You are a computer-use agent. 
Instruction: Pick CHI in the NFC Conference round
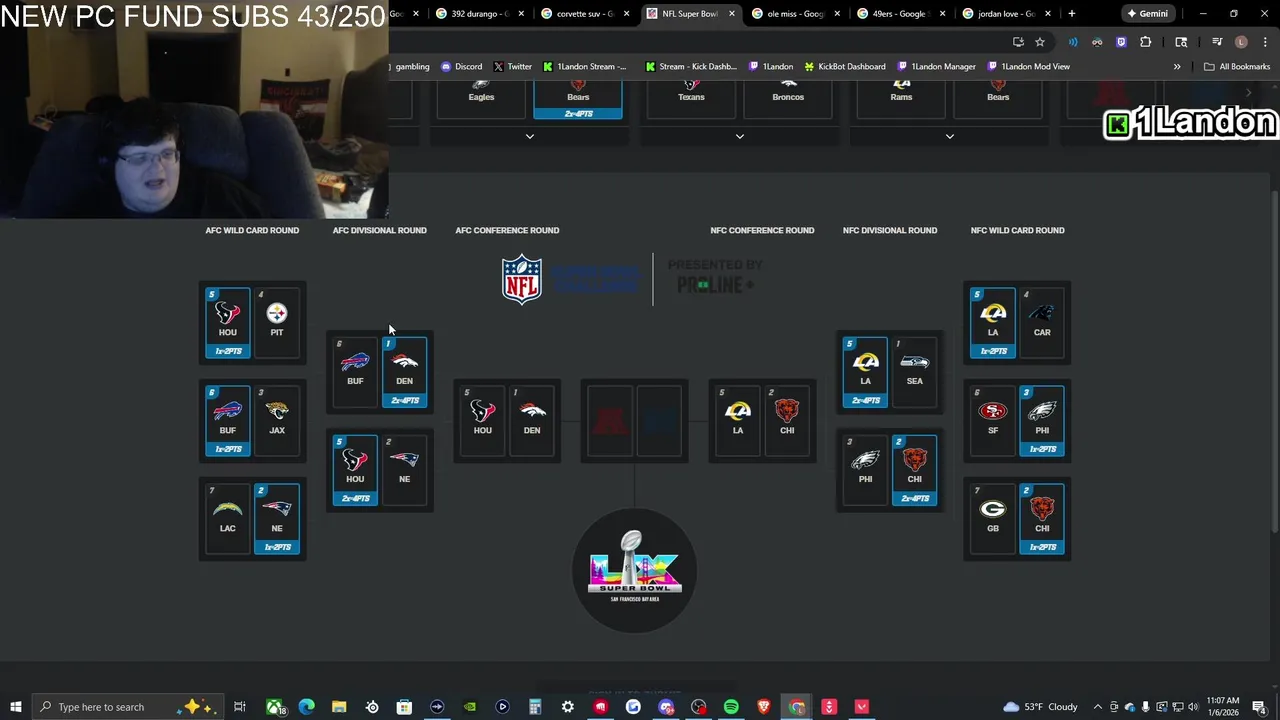pos(787,420)
